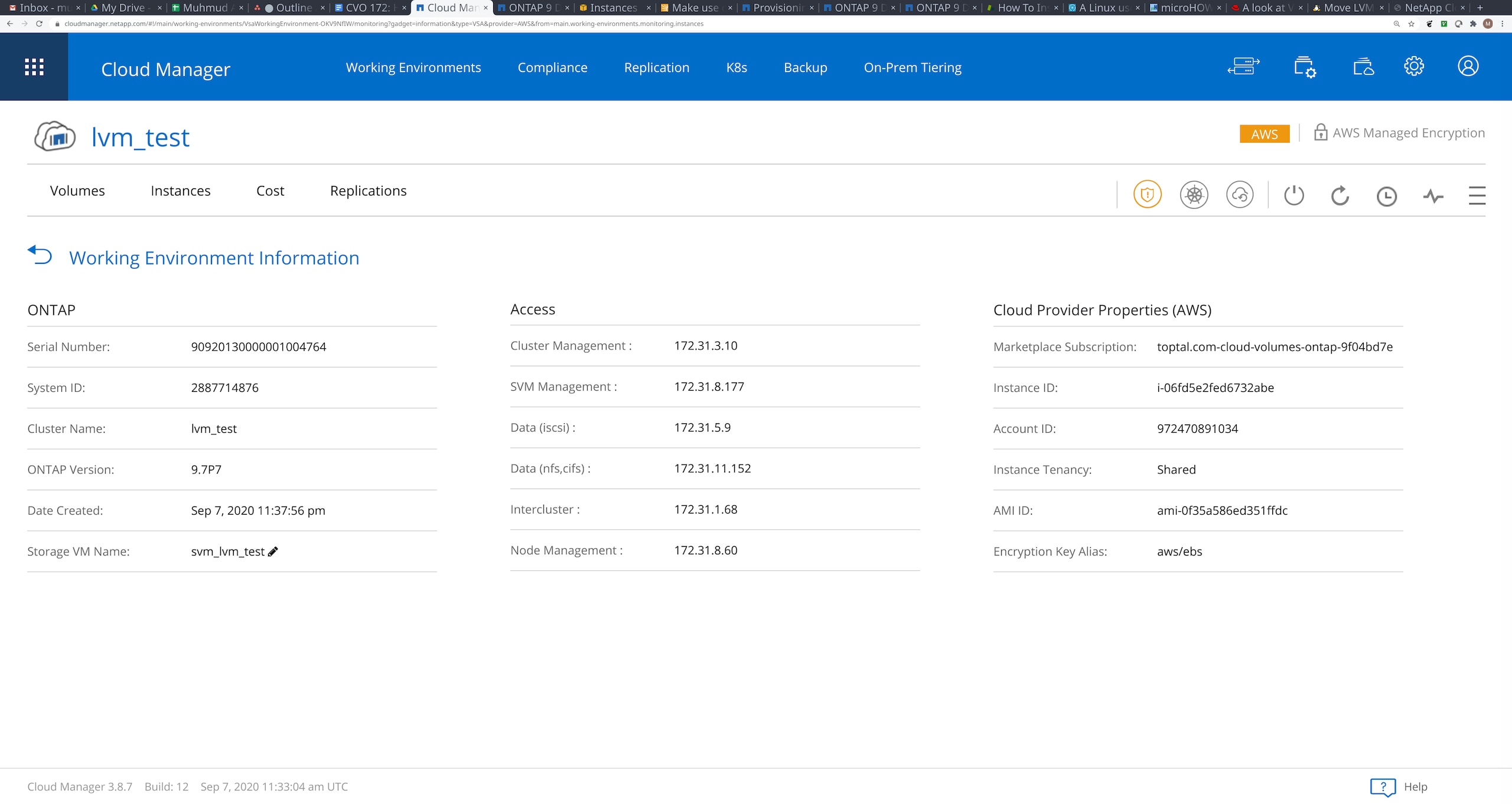The image size is (1512, 804).
Task: Click the power off icon
Action: point(1293,195)
